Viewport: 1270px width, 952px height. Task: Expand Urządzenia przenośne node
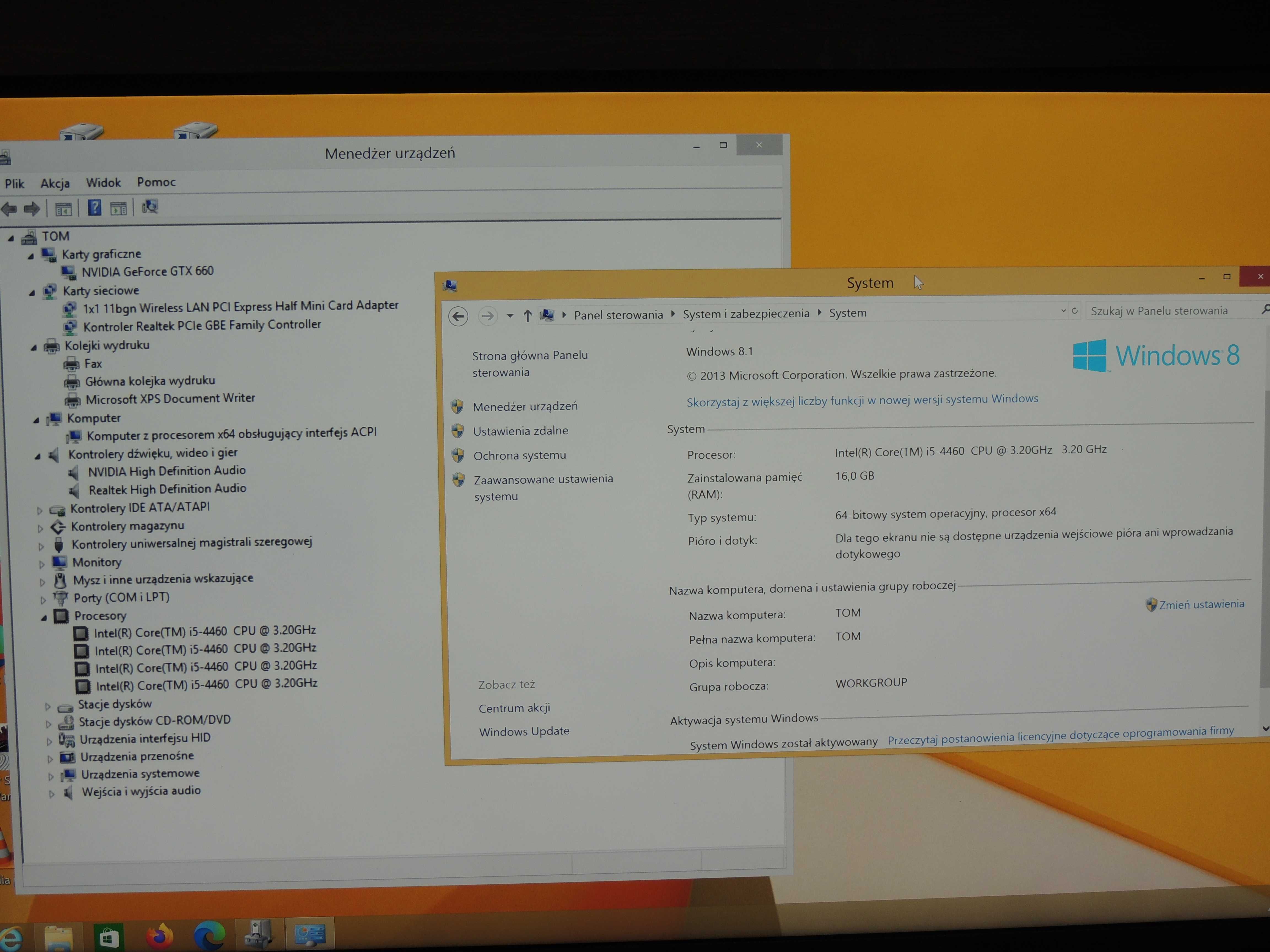pos(50,759)
